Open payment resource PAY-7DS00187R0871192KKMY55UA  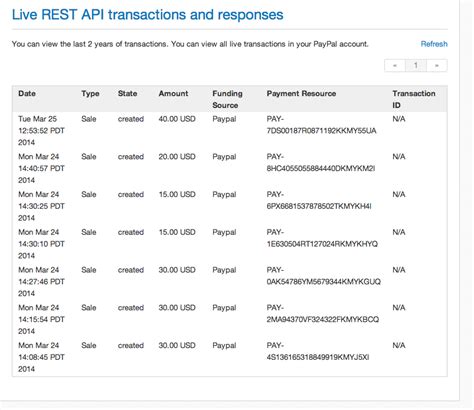pos(321,125)
